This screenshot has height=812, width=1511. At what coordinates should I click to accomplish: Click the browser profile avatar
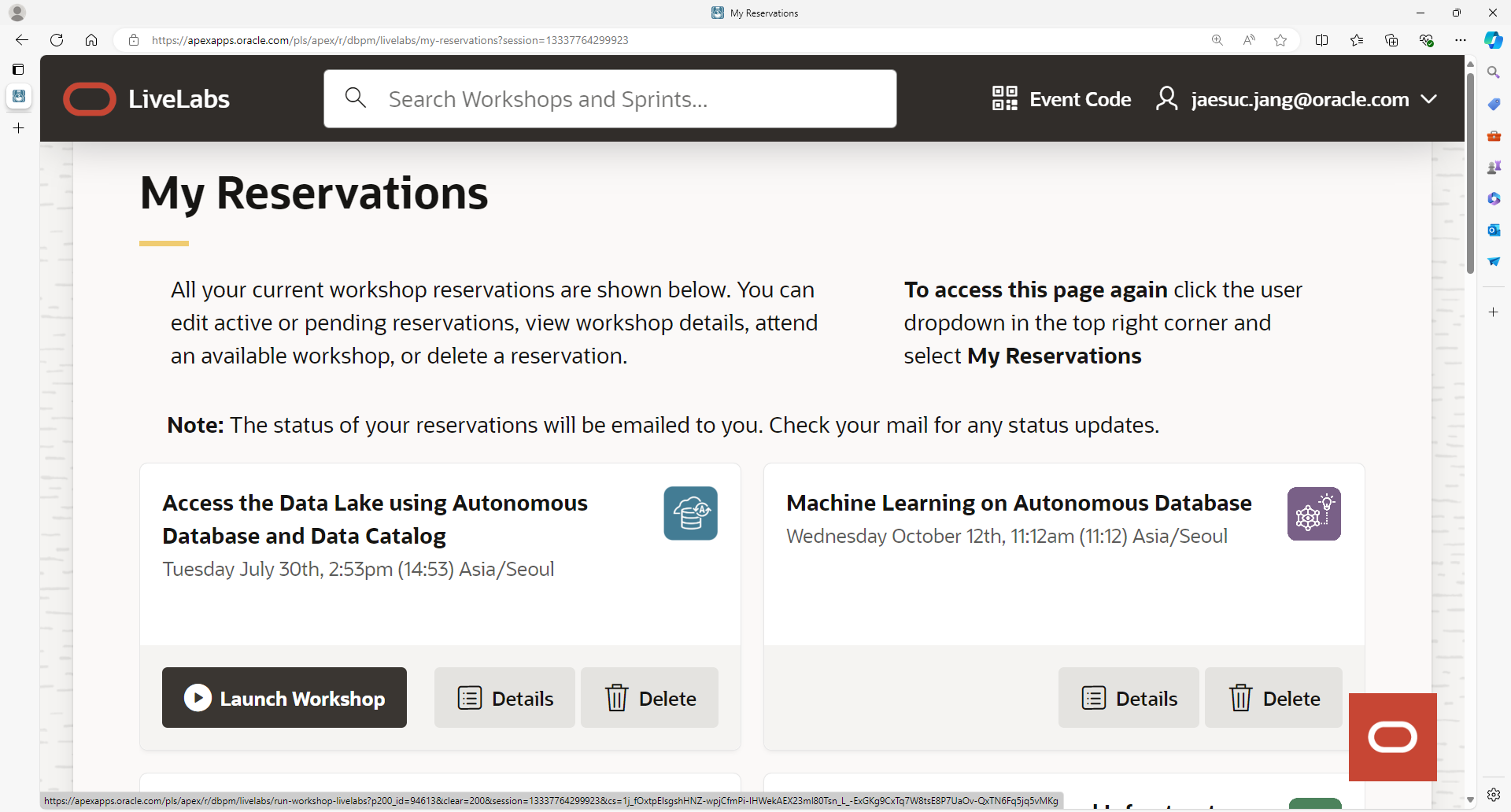[17, 13]
